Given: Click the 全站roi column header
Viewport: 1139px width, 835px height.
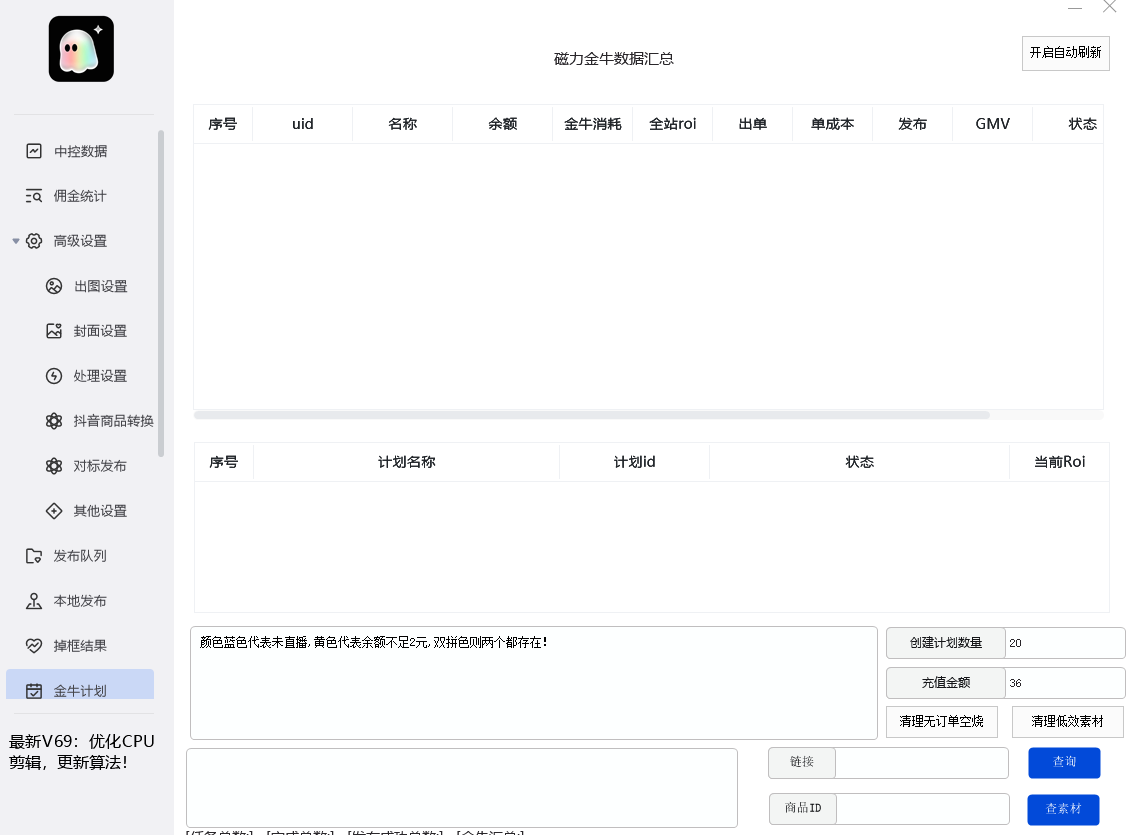Looking at the screenshot, I should pos(673,124).
